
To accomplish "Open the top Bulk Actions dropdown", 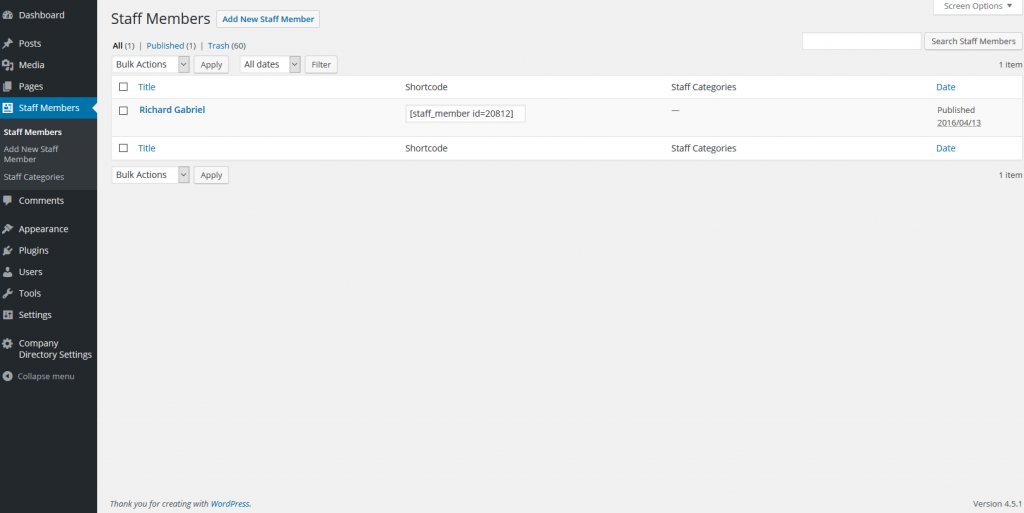I will pyautogui.click(x=150, y=64).
